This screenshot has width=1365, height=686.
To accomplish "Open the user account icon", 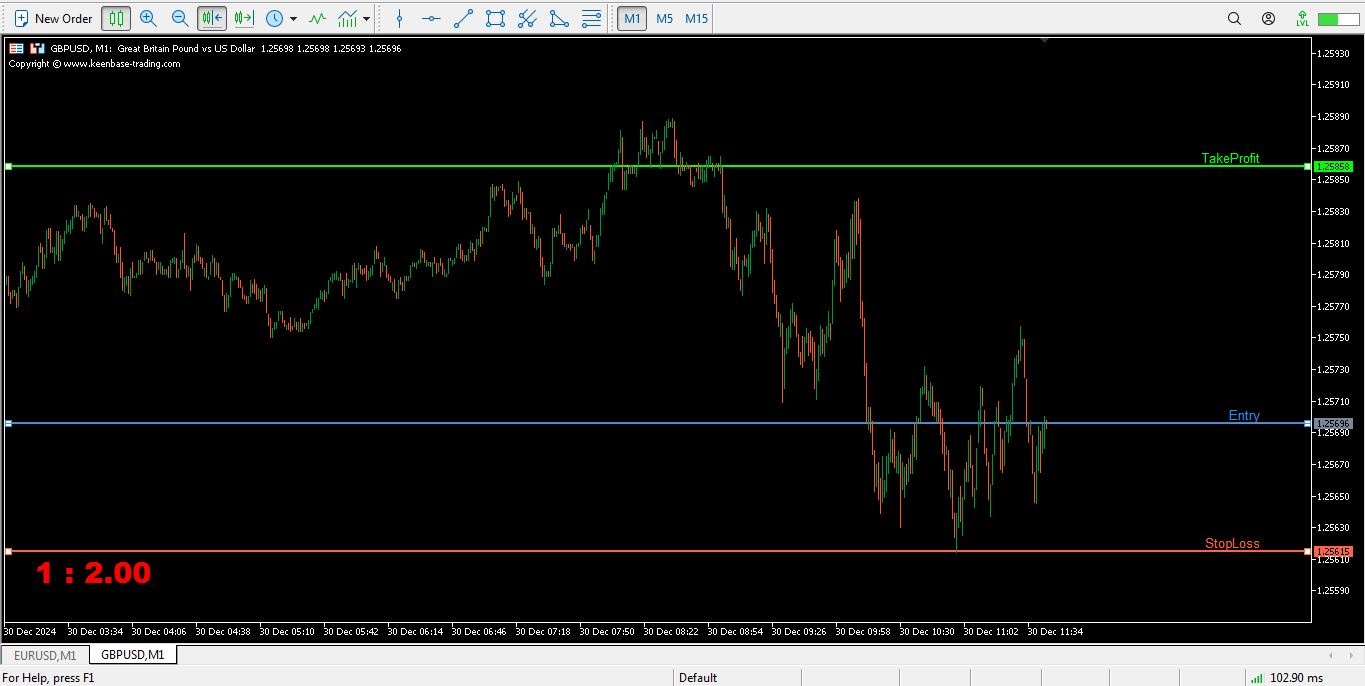I will coord(1268,18).
